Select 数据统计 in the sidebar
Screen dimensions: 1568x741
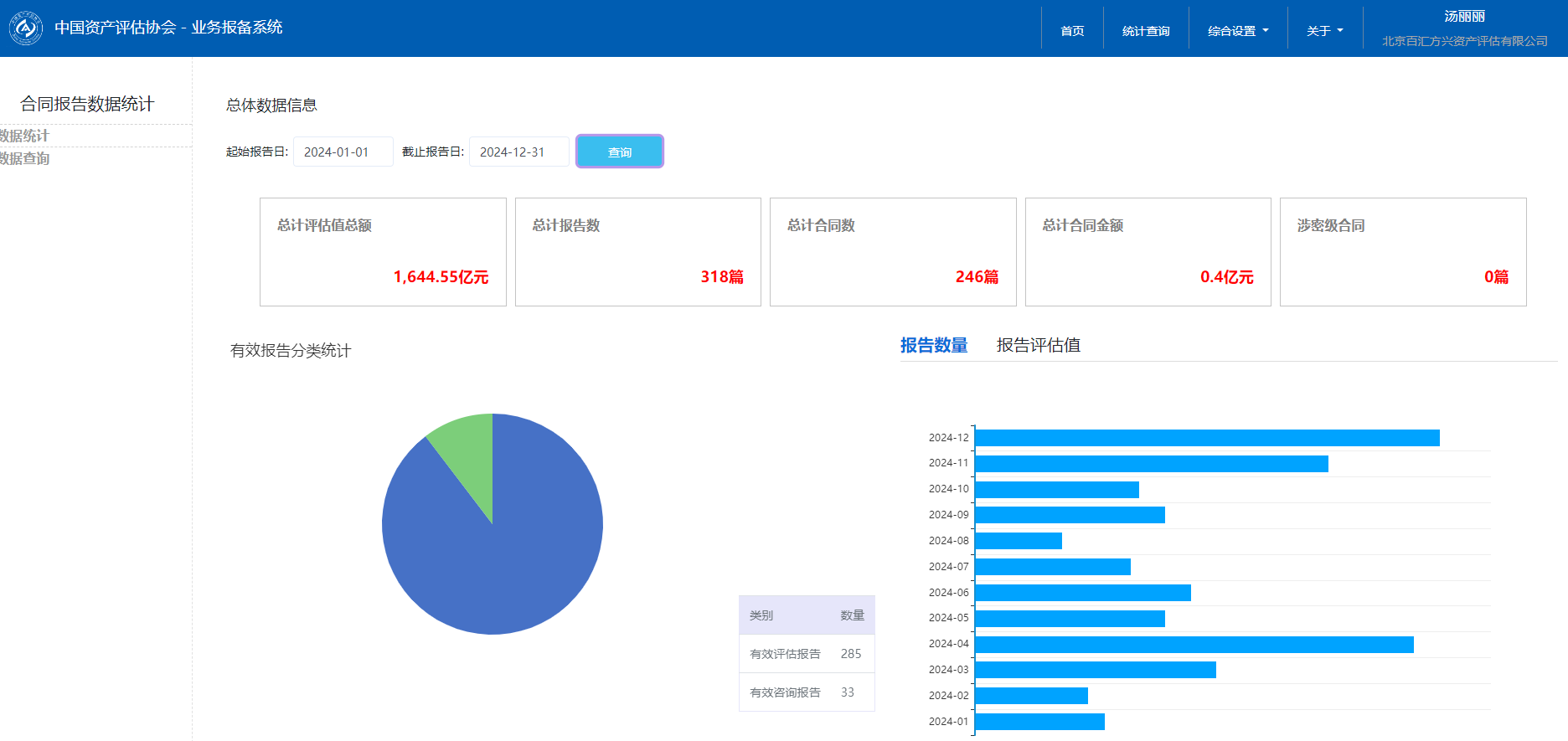[x=25, y=136]
